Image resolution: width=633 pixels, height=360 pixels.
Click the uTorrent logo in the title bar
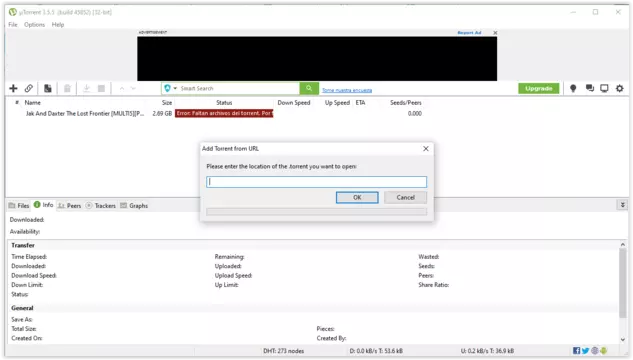coord(13,12)
